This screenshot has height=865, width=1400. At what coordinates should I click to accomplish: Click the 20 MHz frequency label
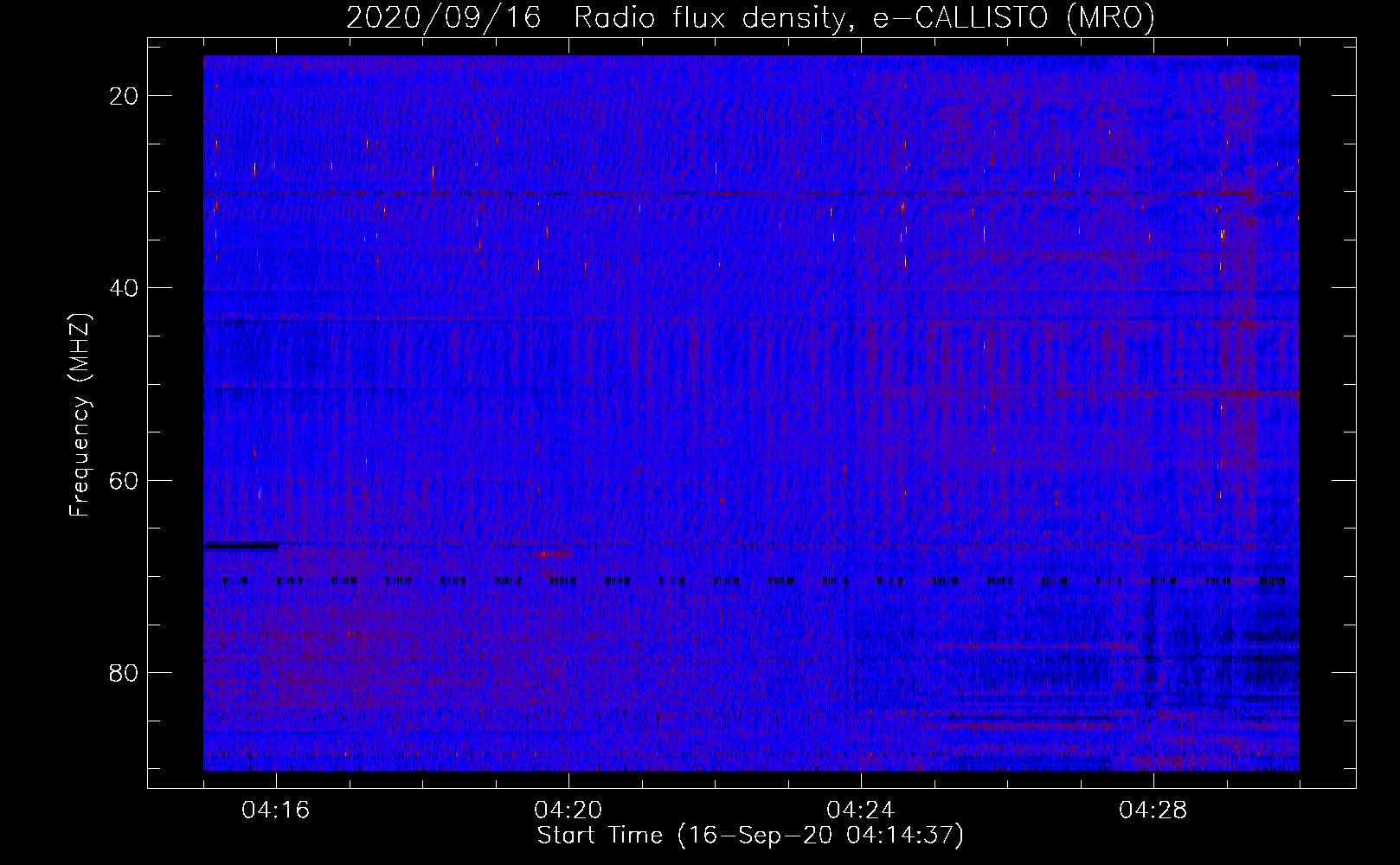click(x=124, y=96)
